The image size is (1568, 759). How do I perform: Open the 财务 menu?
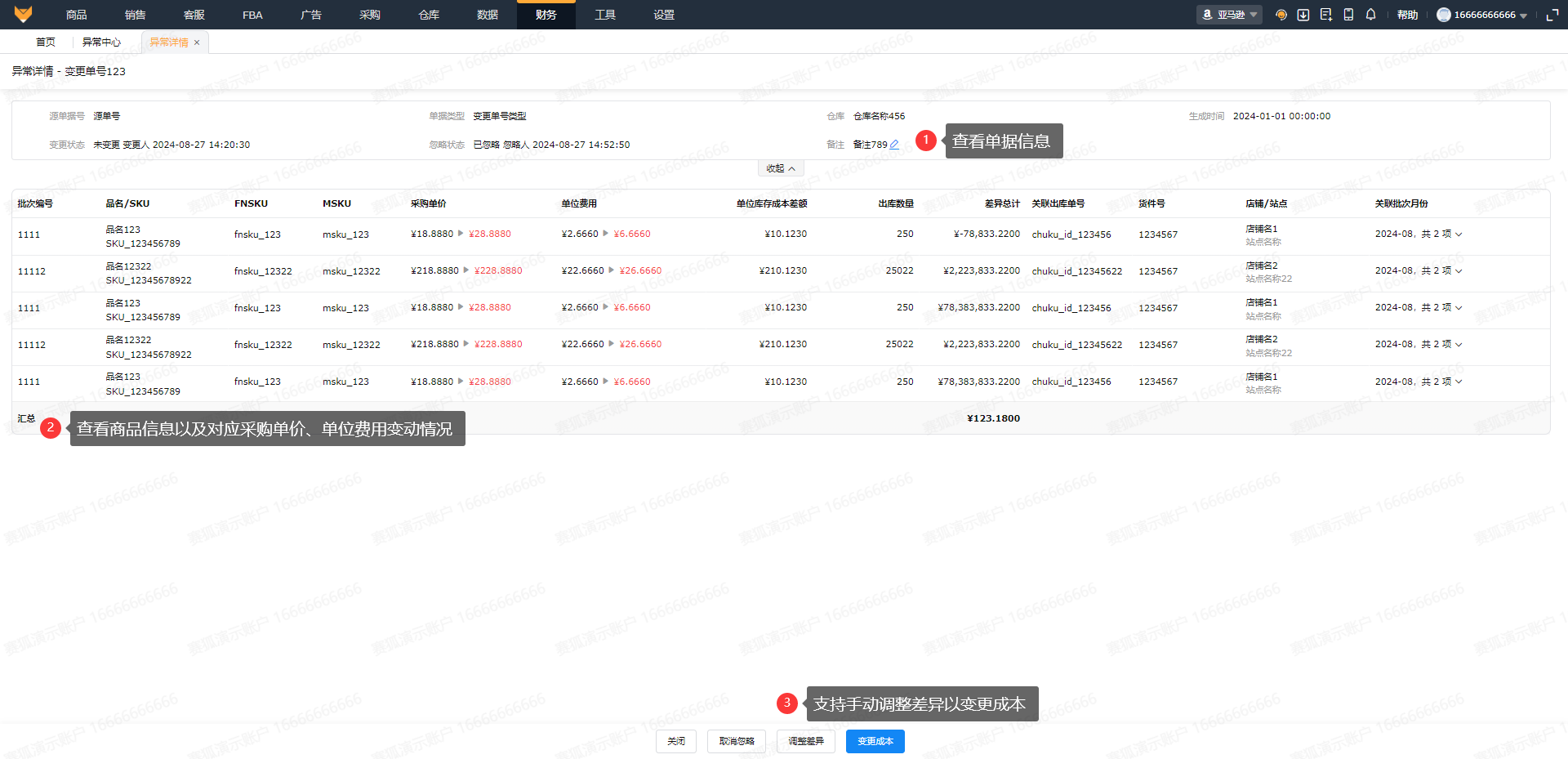546,15
